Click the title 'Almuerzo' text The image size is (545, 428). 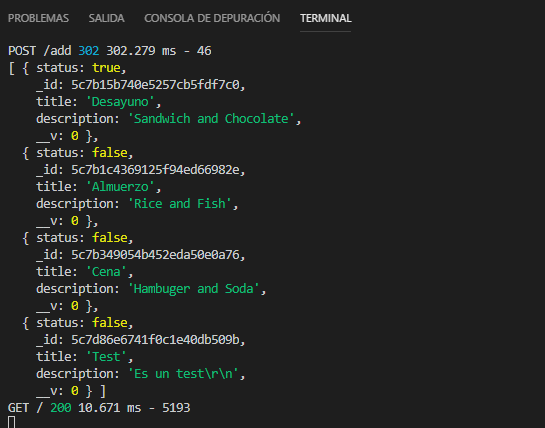120,187
